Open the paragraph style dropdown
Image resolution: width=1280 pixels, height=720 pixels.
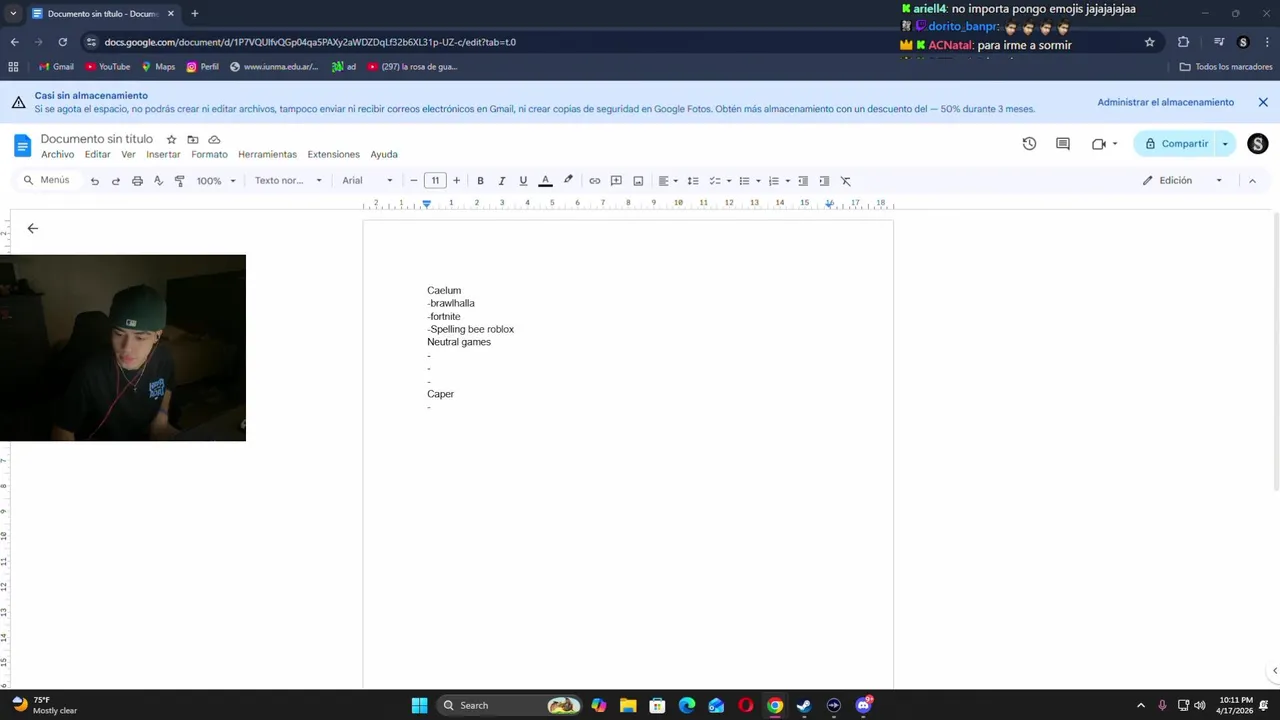(288, 181)
